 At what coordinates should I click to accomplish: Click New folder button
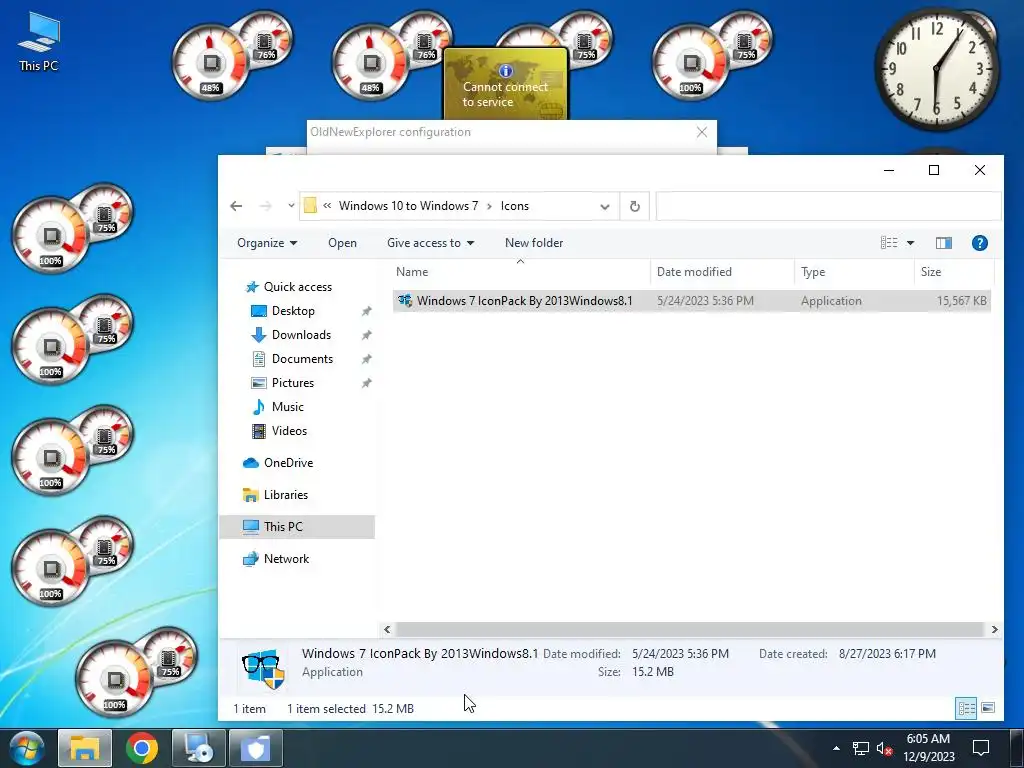click(534, 243)
